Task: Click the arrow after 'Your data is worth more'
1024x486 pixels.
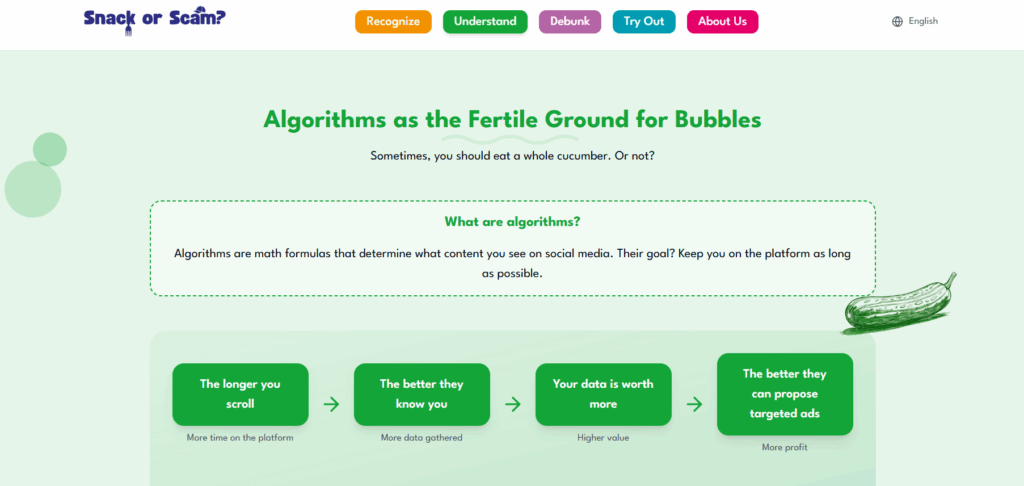Action: [694, 405]
